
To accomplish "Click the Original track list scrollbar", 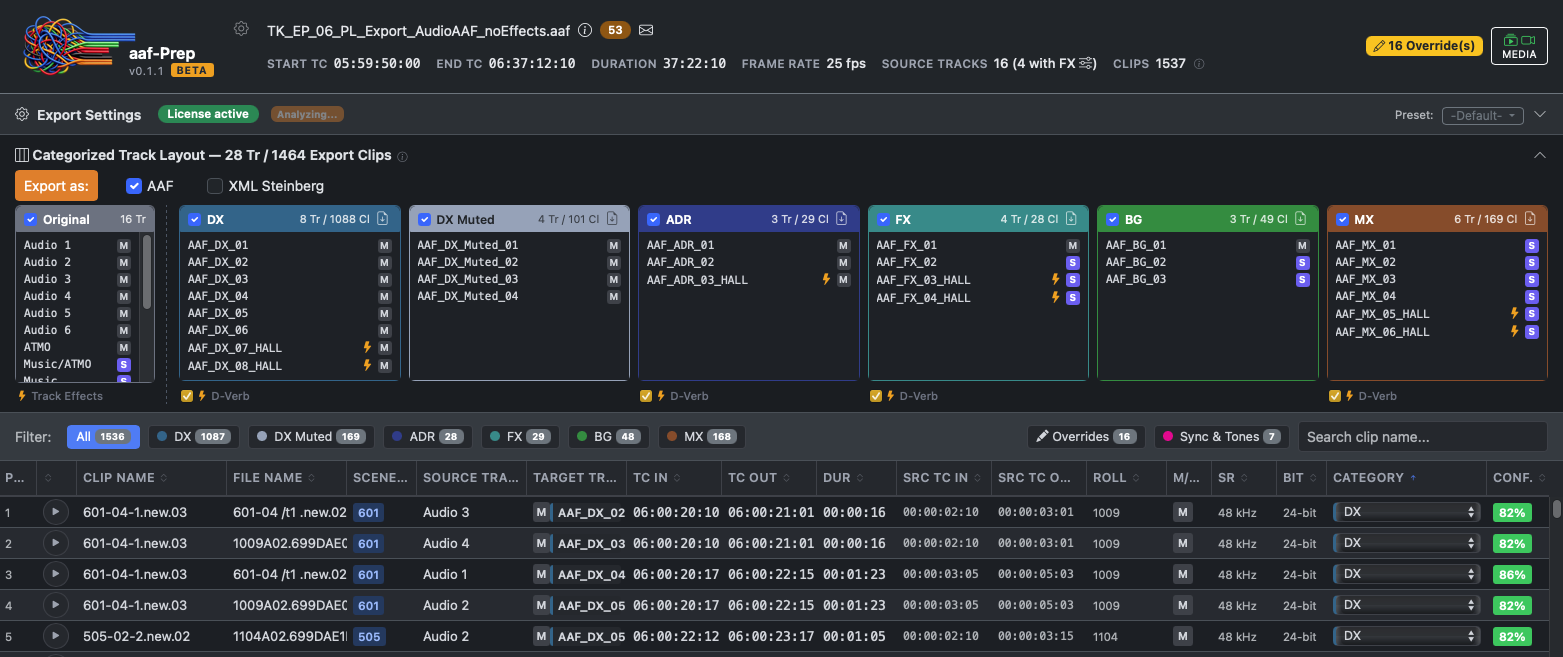I will click(148, 270).
